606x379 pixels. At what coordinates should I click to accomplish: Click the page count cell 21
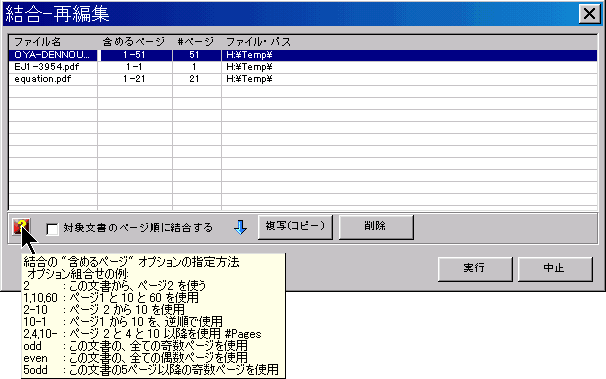pos(197,79)
